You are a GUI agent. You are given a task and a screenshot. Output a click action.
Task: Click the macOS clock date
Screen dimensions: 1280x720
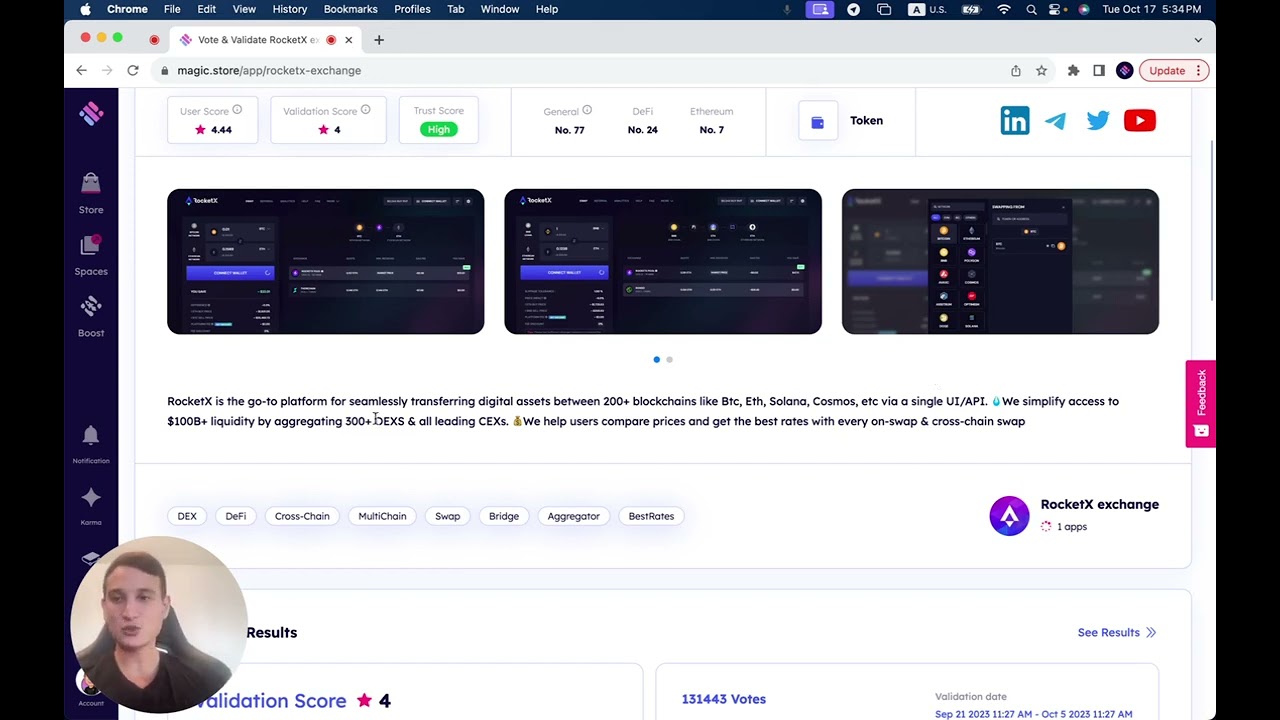1152,9
